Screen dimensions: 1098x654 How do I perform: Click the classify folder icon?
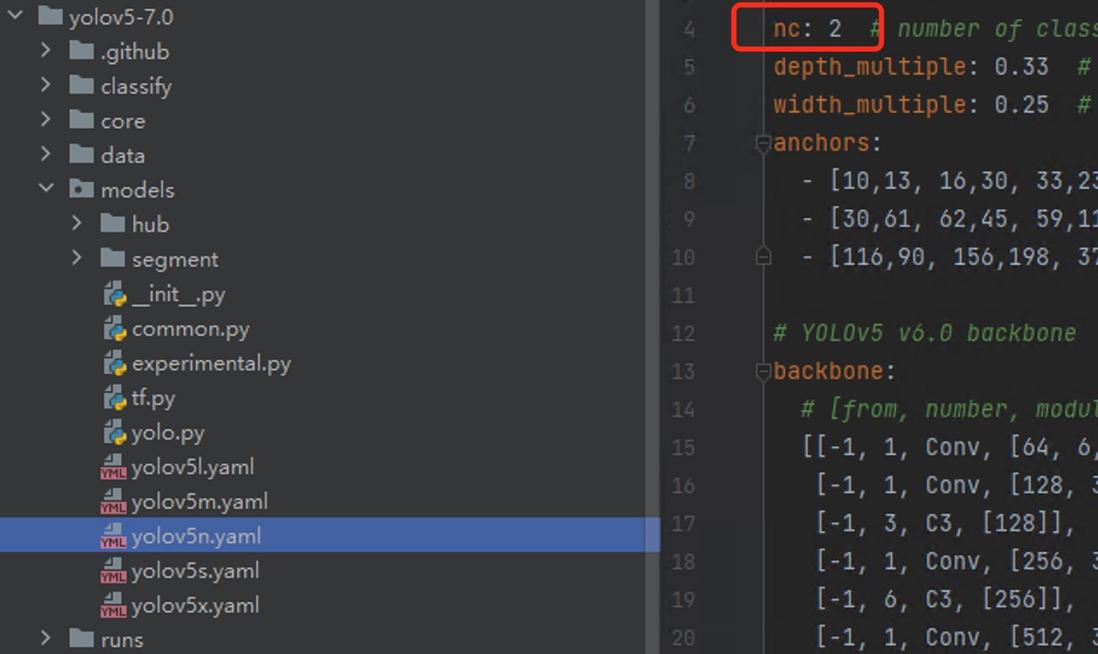coord(82,85)
